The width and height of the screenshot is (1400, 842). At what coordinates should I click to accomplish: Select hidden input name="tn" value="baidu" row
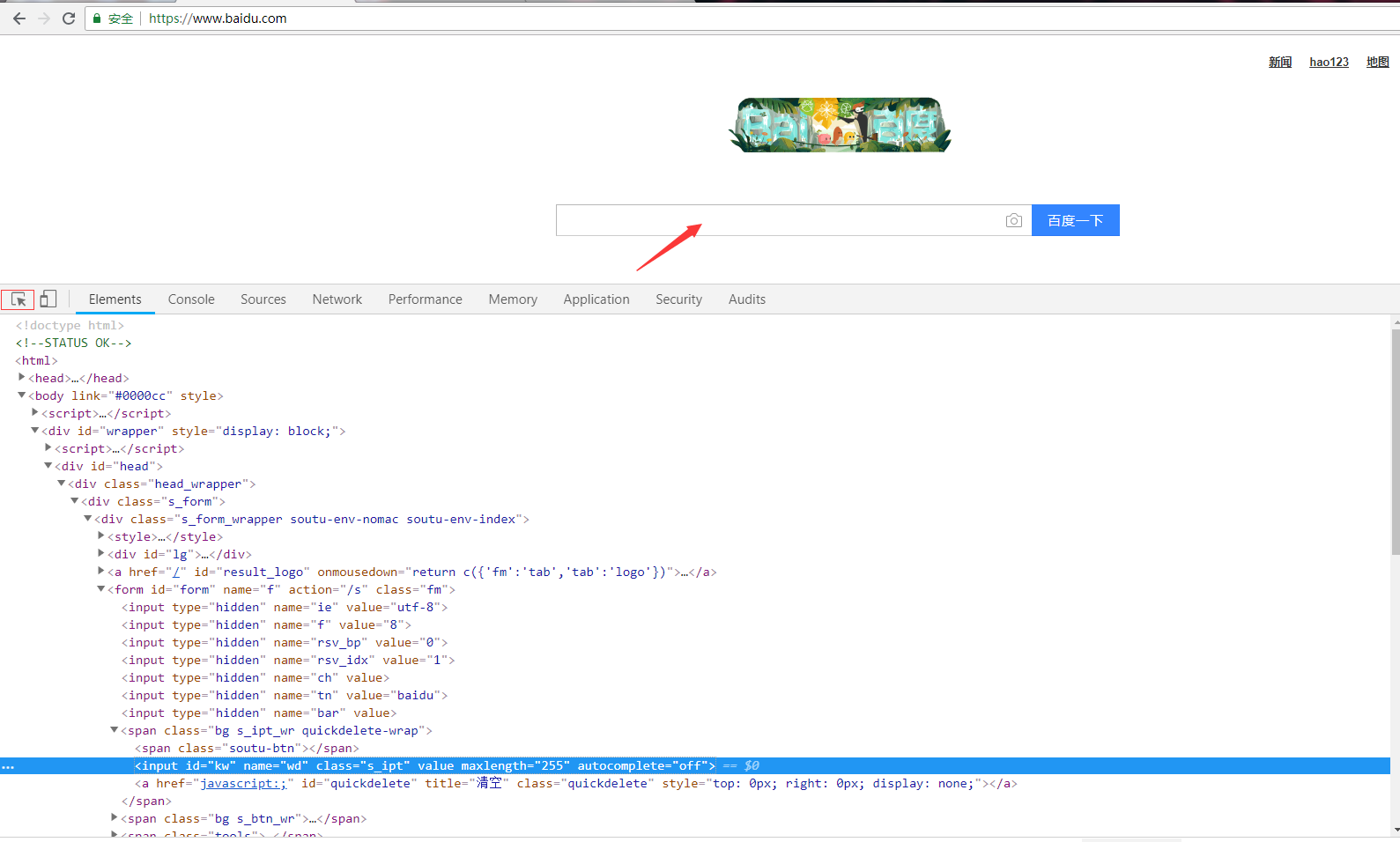tap(285, 696)
